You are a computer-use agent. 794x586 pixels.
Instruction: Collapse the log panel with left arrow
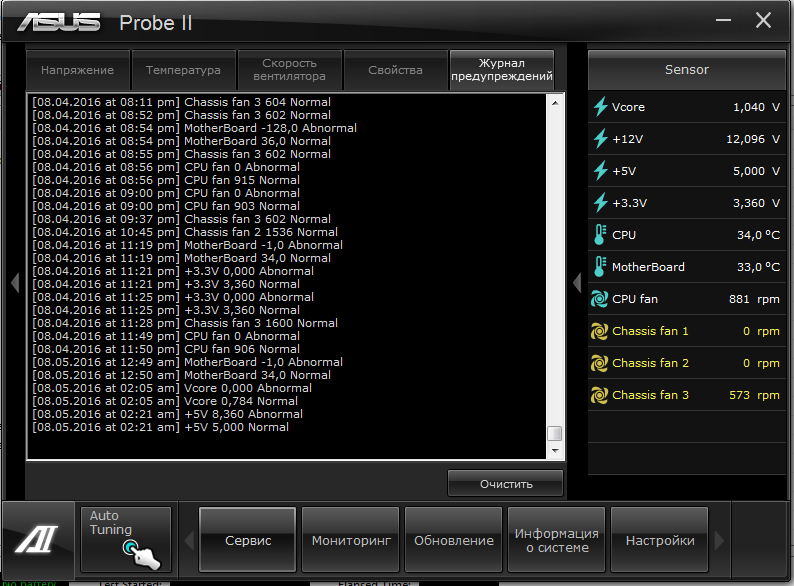click(x=15, y=283)
